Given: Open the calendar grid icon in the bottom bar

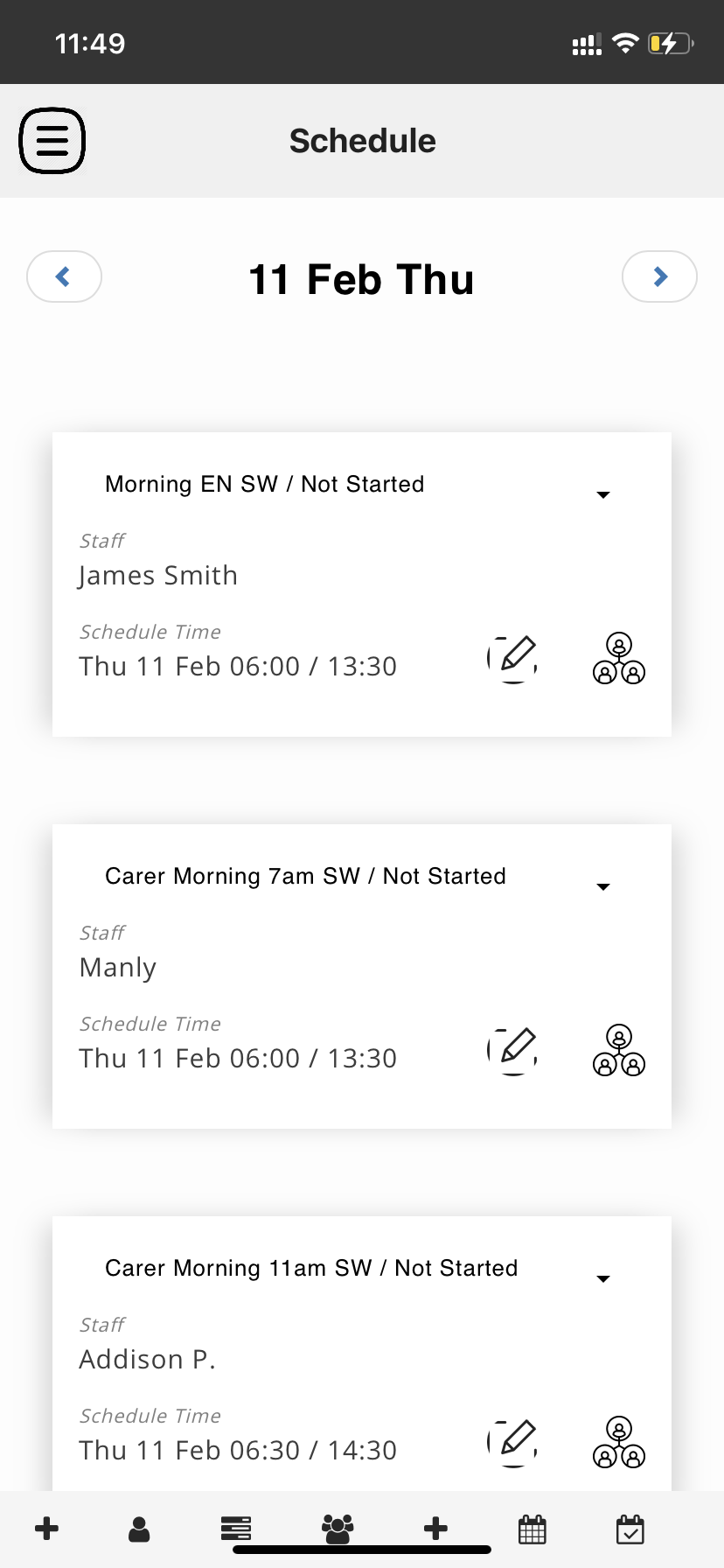Looking at the screenshot, I should click(533, 1529).
